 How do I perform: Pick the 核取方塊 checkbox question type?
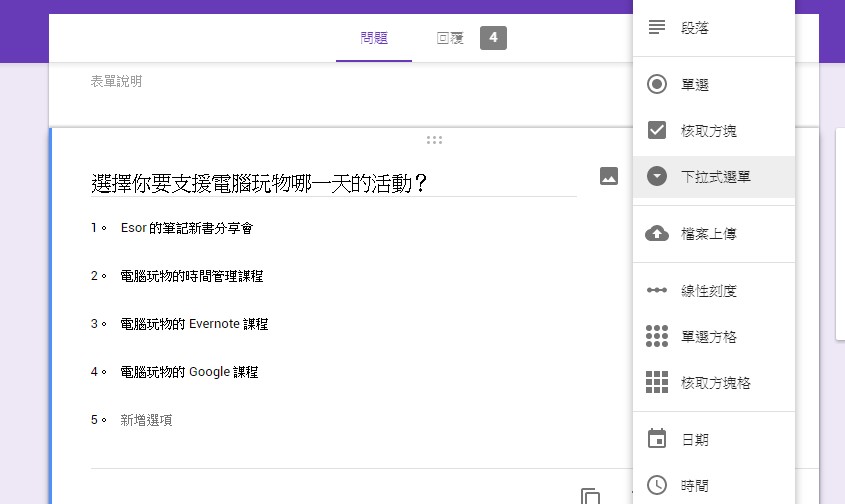[x=714, y=130]
